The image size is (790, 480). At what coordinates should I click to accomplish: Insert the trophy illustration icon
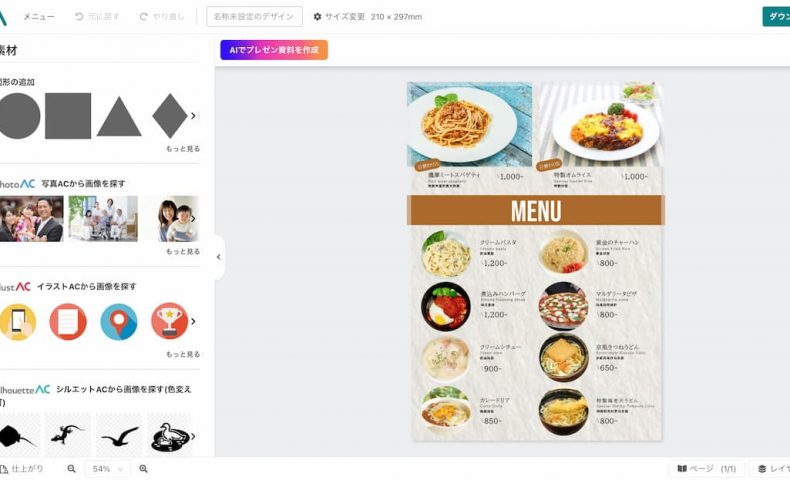(x=169, y=321)
